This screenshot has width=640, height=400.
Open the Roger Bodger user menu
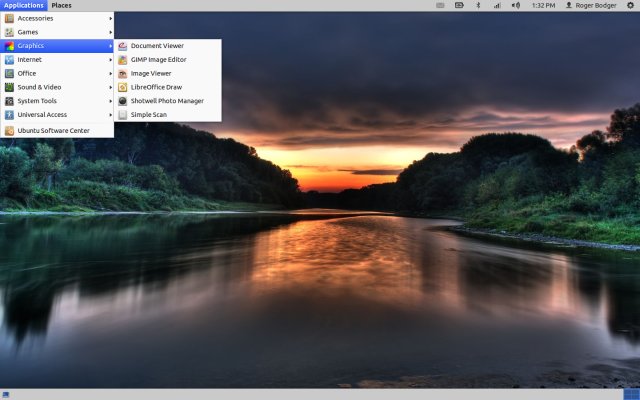click(x=591, y=5)
